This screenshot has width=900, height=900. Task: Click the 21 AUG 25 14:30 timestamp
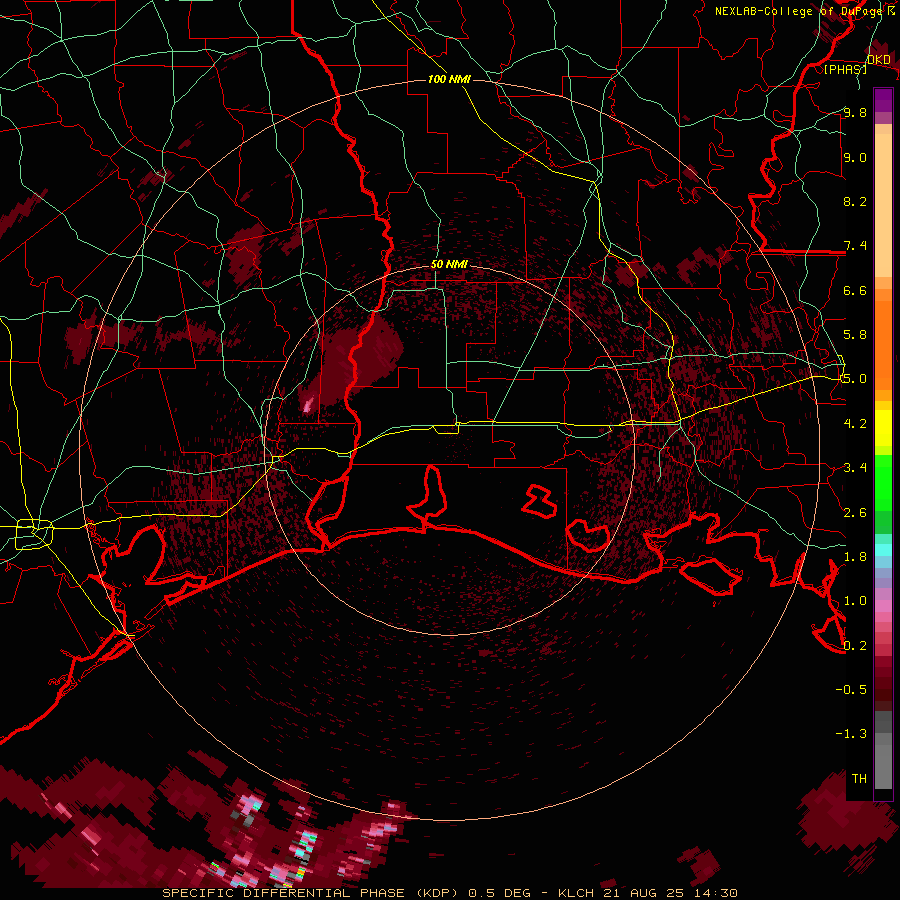(x=670, y=893)
